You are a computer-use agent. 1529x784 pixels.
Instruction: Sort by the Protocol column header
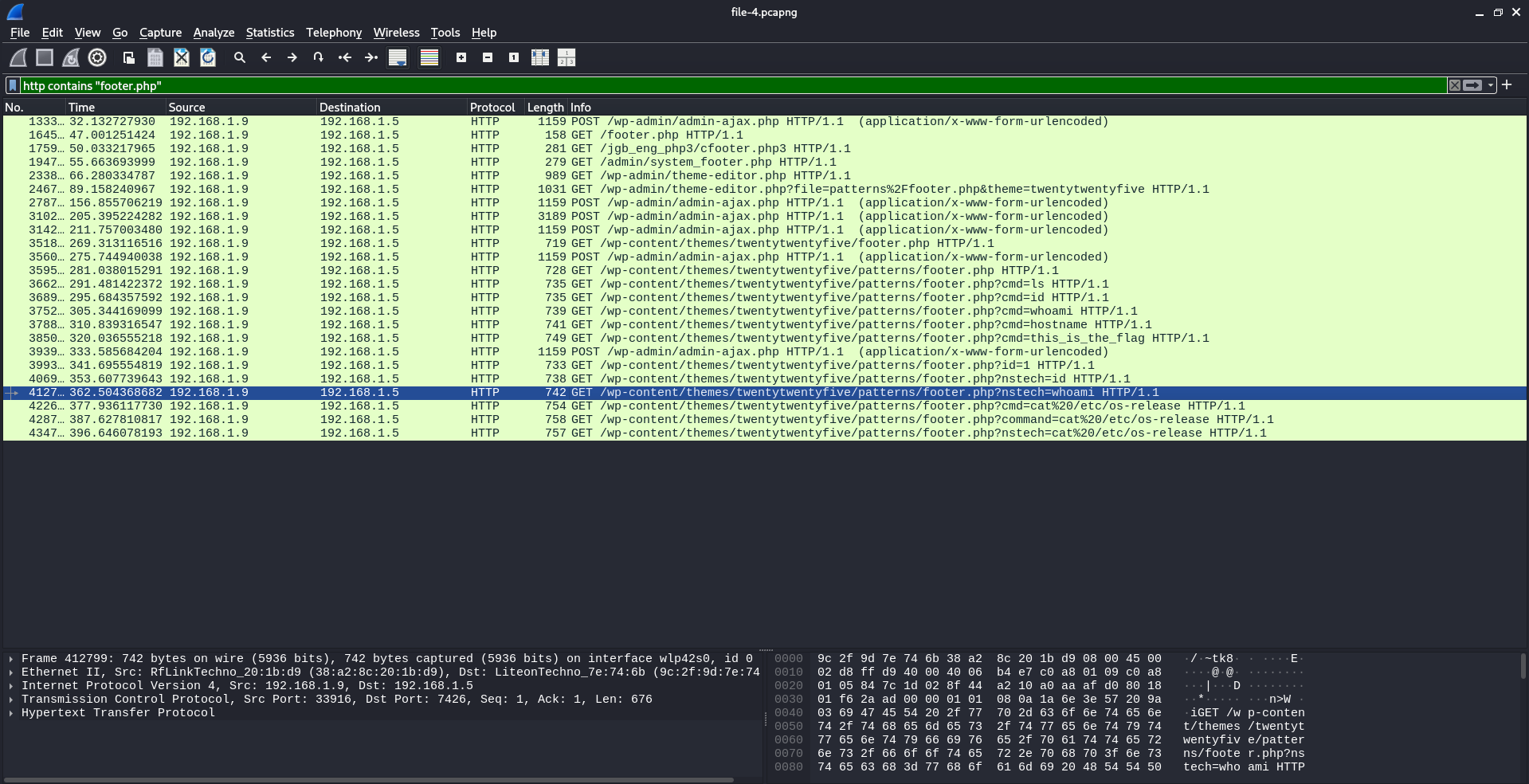click(x=496, y=107)
